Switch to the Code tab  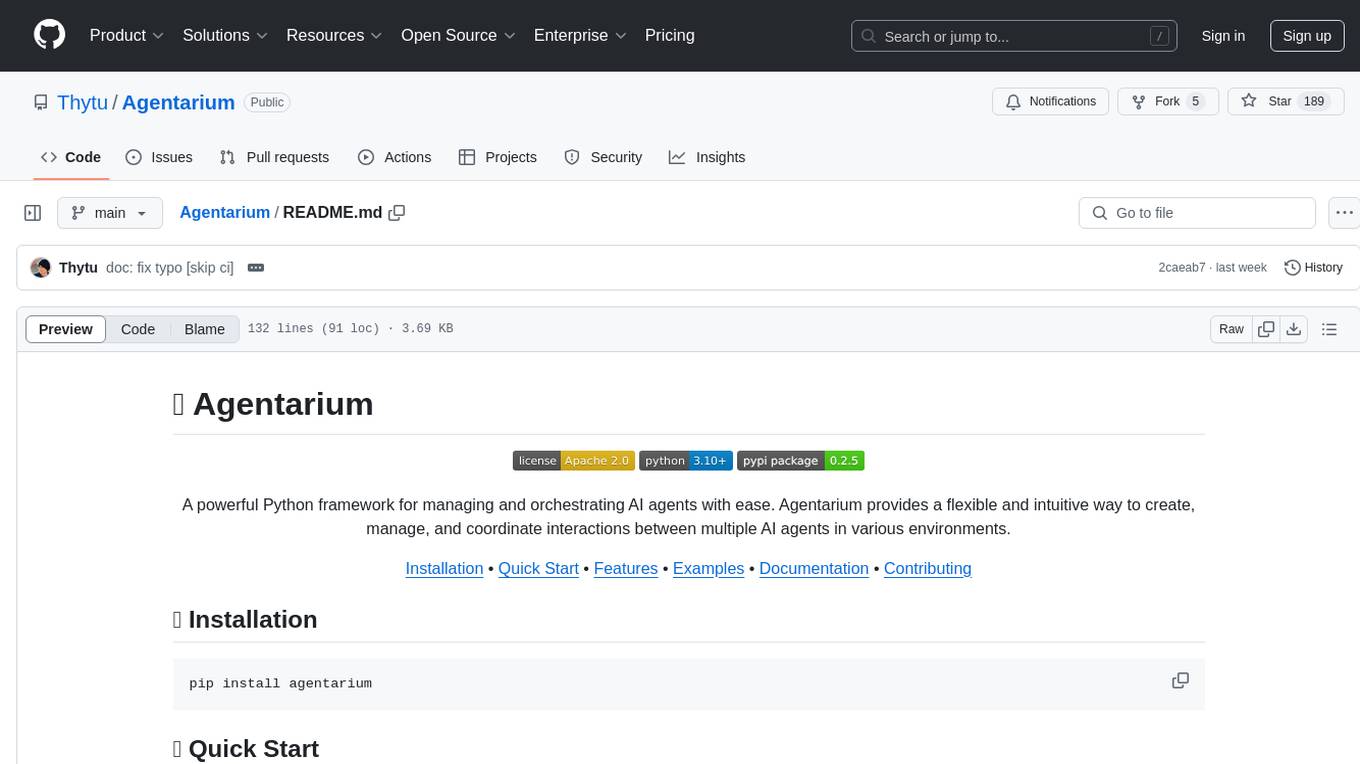tap(71, 157)
